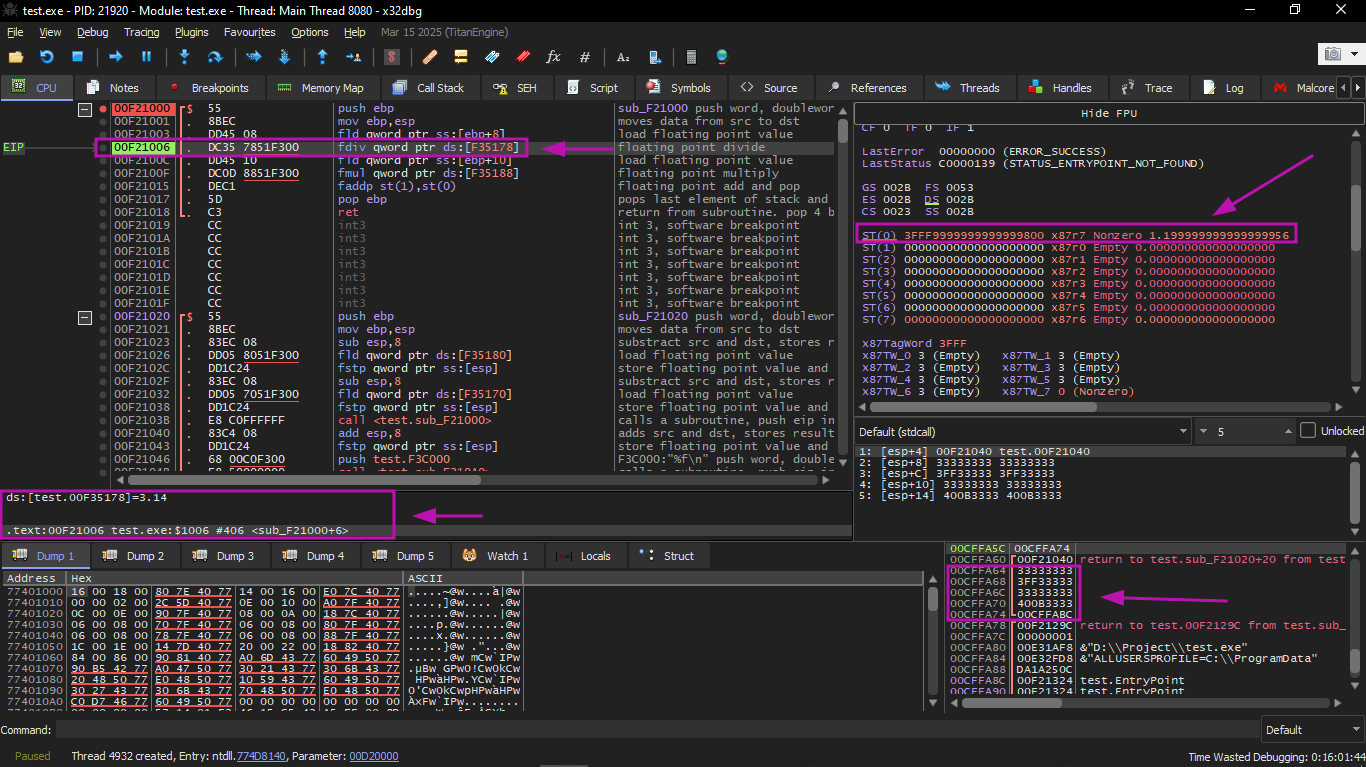Click the Restart debugging icon
Screen dimensions: 1366x767
pyautogui.click(x=46, y=57)
